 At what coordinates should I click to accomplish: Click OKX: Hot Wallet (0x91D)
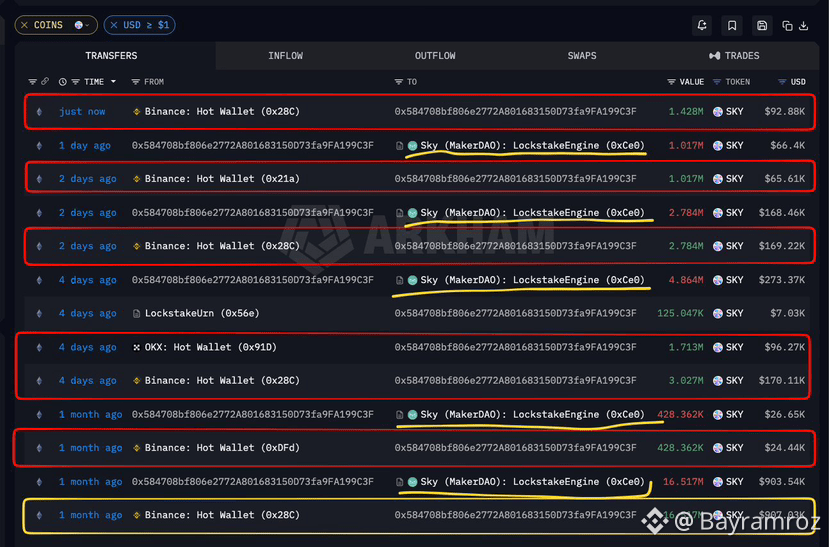click(210, 347)
